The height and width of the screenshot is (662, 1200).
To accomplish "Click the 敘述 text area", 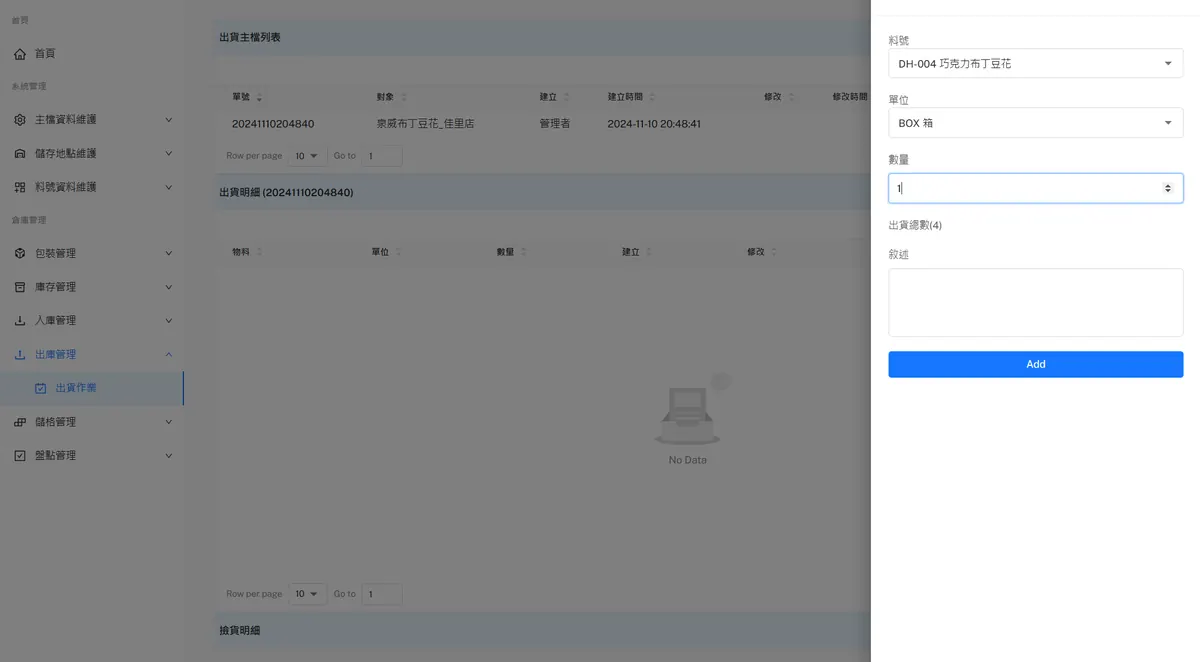I will point(1035,303).
